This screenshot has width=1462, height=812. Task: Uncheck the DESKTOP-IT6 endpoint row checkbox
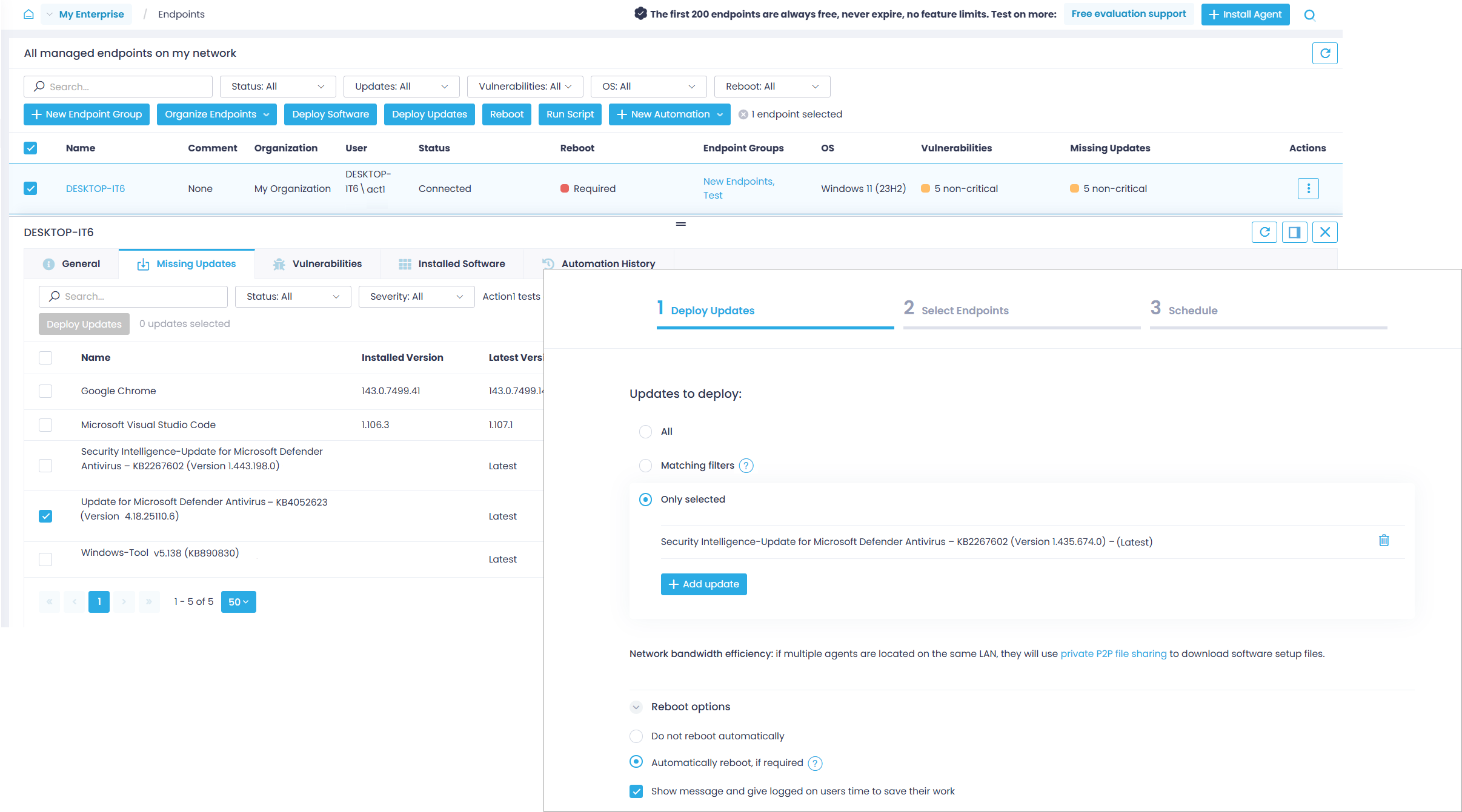[30, 188]
